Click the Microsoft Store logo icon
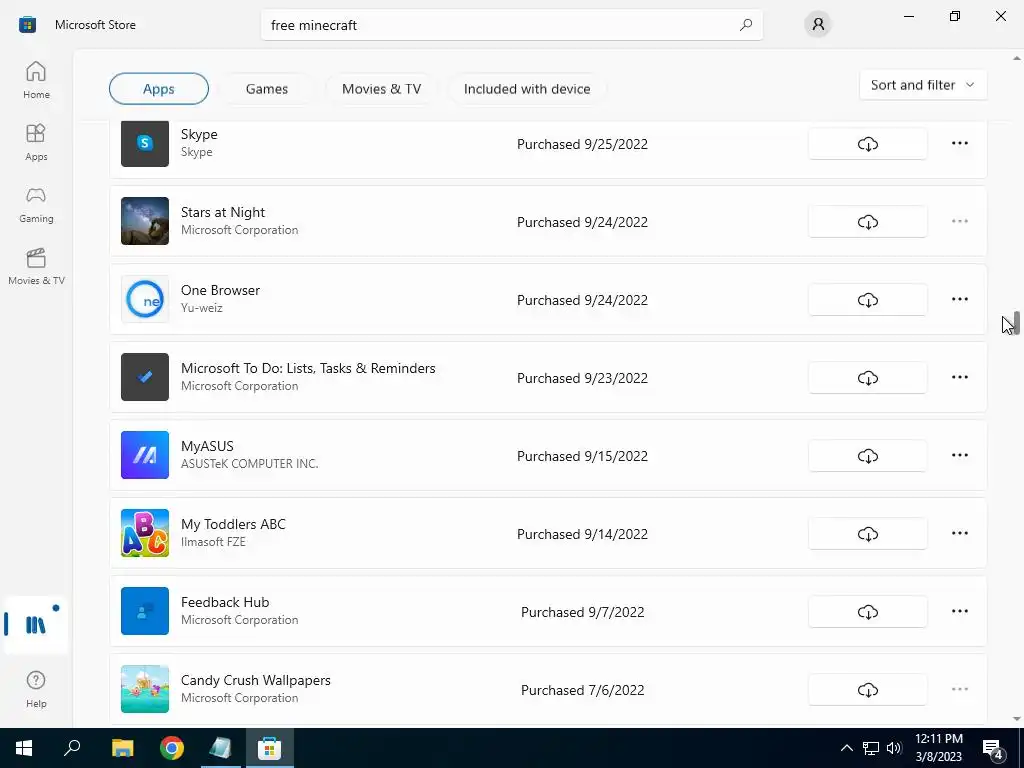 (x=27, y=25)
